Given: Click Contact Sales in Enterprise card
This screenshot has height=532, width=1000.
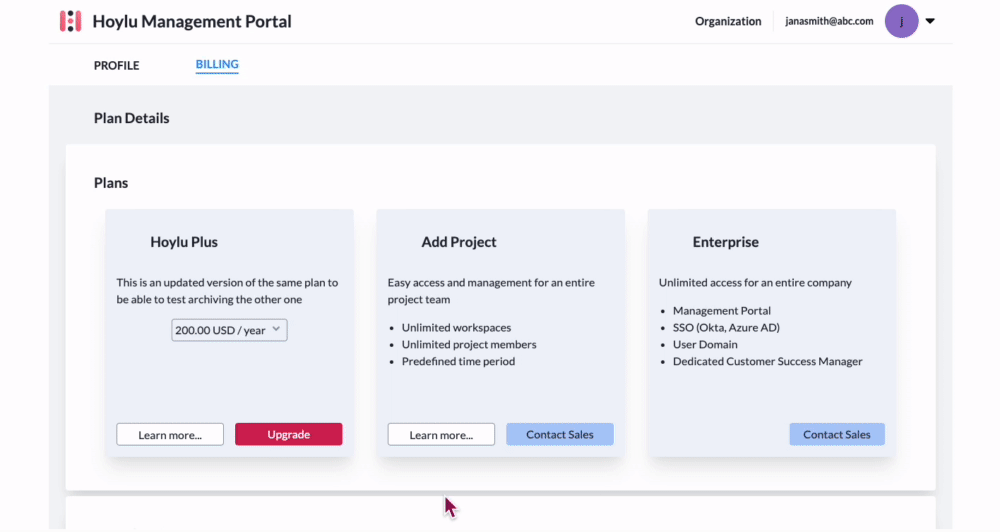Looking at the screenshot, I should [837, 434].
